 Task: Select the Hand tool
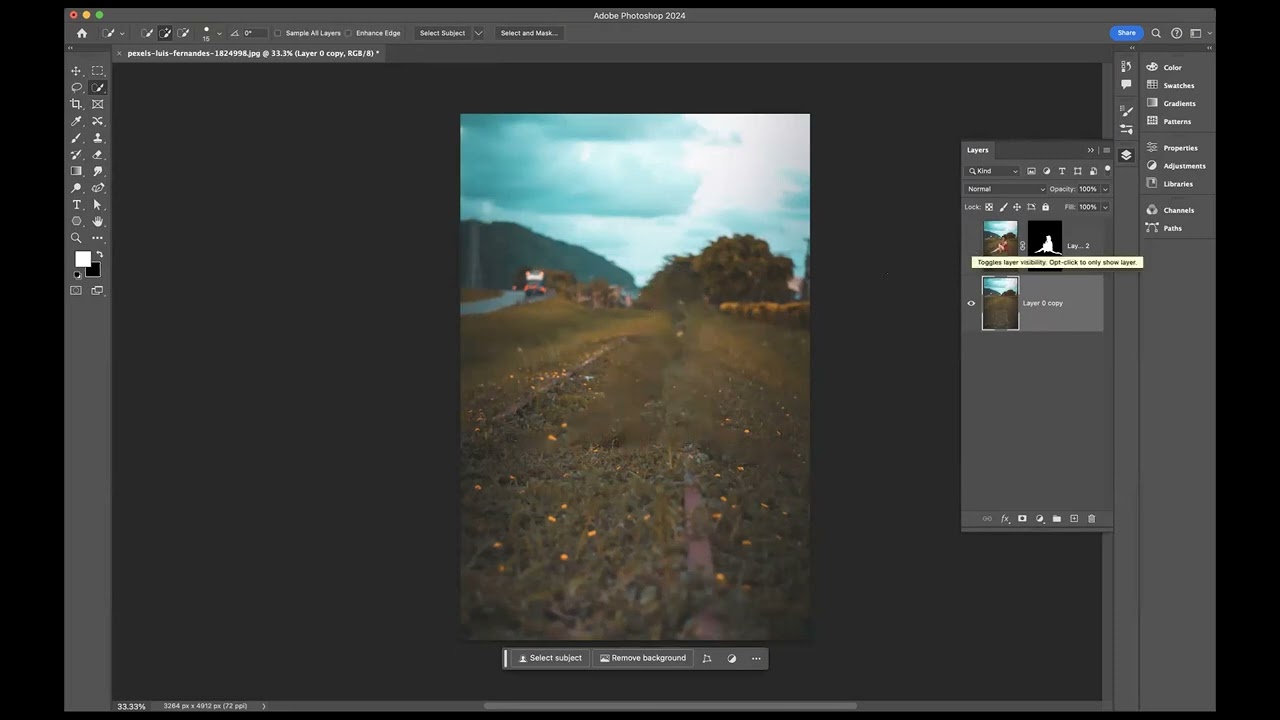[x=97, y=221]
